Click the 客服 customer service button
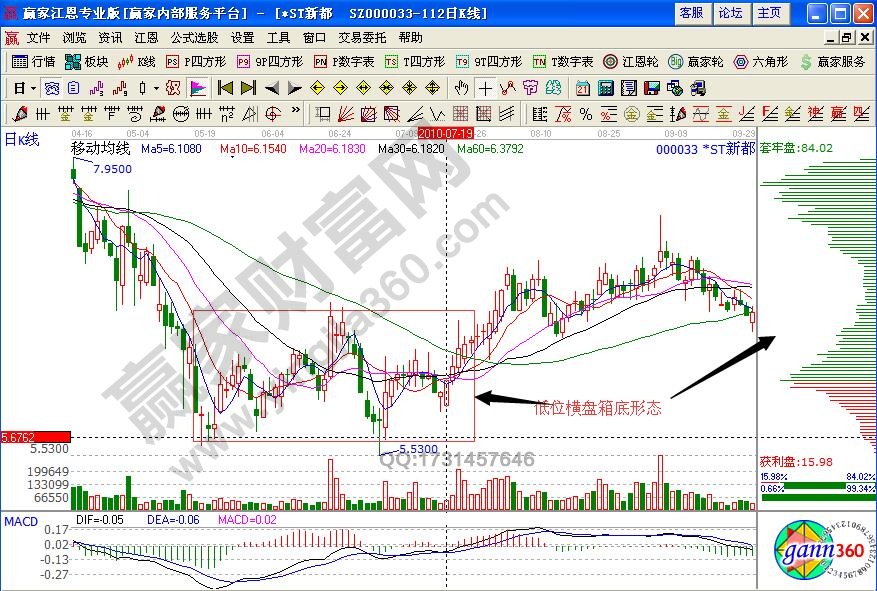877x591 pixels. click(691, 13)
